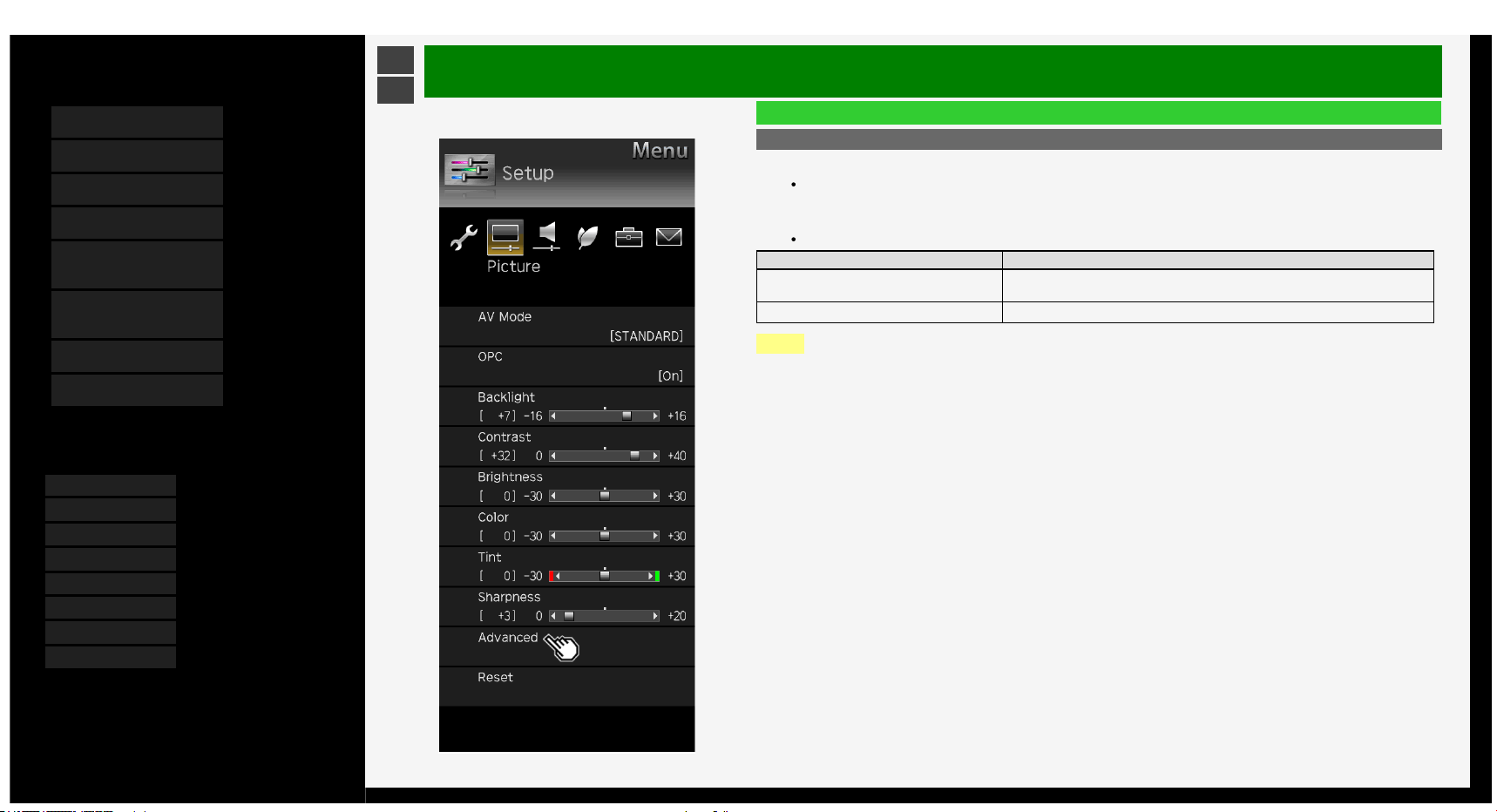The width and height of the screenshot is (1497, 812).
Task: Select the Backlight menu label
Action: (506, 397)
